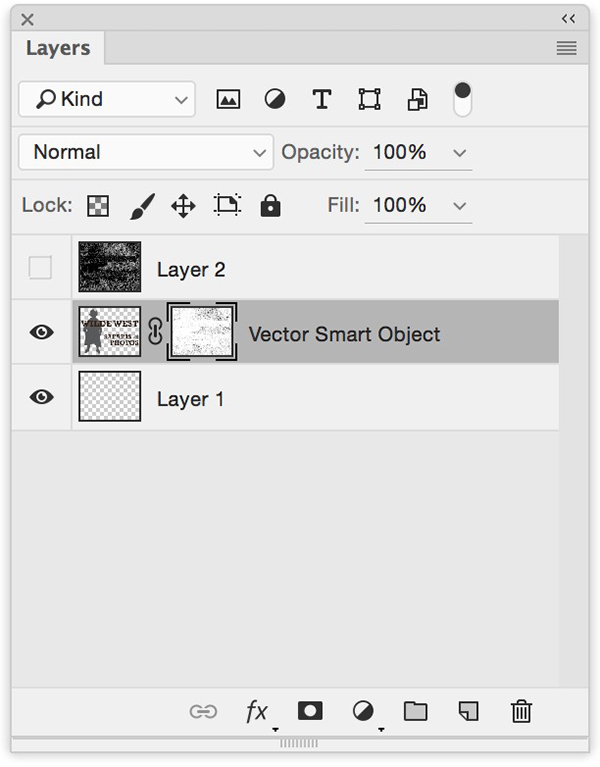The width and height of the screenshot is (600, 767).
Task: Unlink mask from Vector Smart Object layer
Action: pyautogui.click(x=155, y=332)
